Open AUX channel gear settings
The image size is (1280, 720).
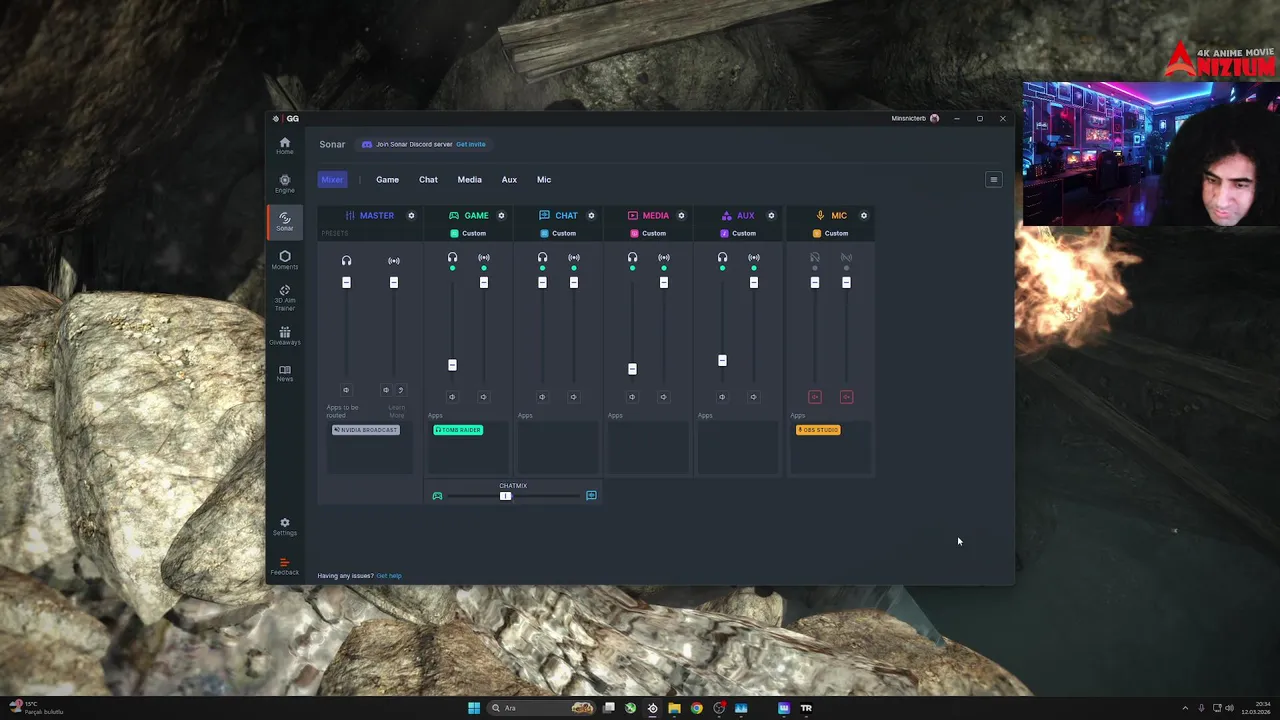tap(771, 215)
